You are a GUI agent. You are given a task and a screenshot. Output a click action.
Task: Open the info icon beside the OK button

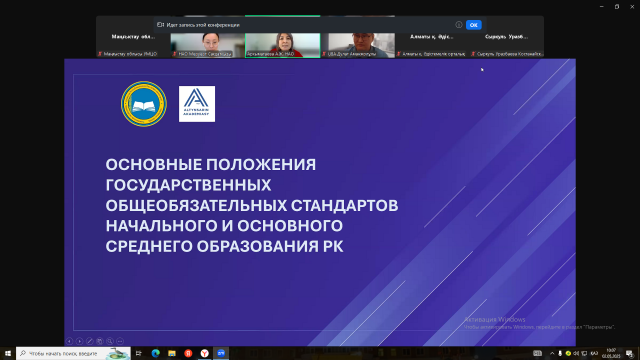pyautogui.click(x=459, y=25)
